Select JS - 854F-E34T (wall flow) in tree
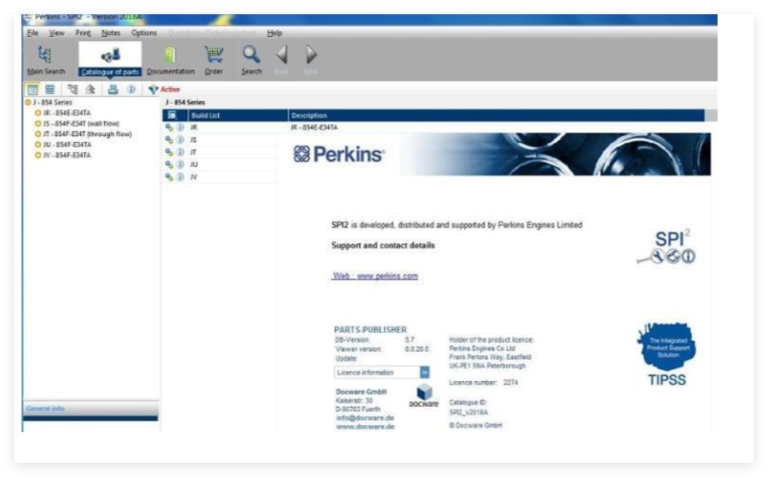The width and height of the screenshot is (768, 477). [81, 123]
